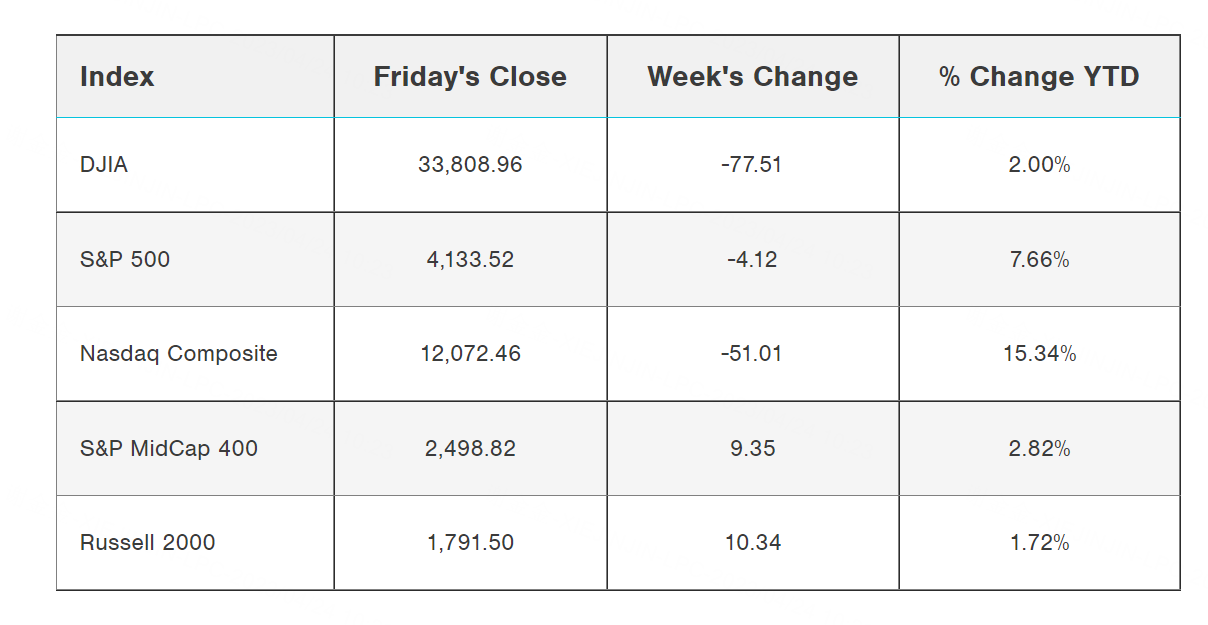
Task: Select the S&P 500 YTD value 7.66%
Action: pos(1039,260)
